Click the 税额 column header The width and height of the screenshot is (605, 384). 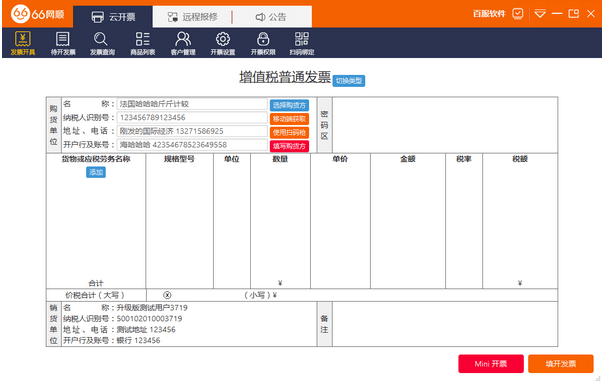pyautogui.click(x=520, y=159)
